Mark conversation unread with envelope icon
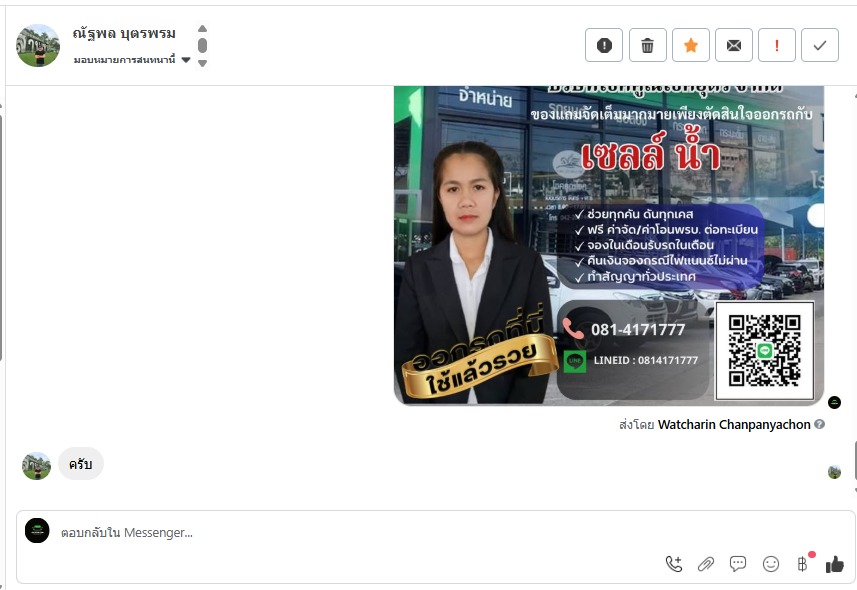Viewport: 857px width, 590px height. point(734,45)
